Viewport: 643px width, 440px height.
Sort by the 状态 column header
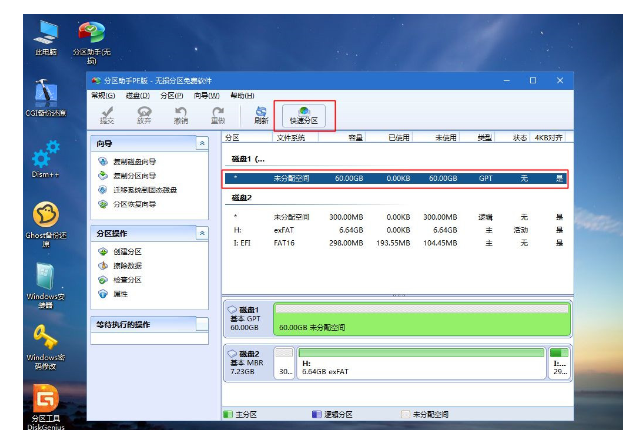pyautogui.click(x=513, y=138)
